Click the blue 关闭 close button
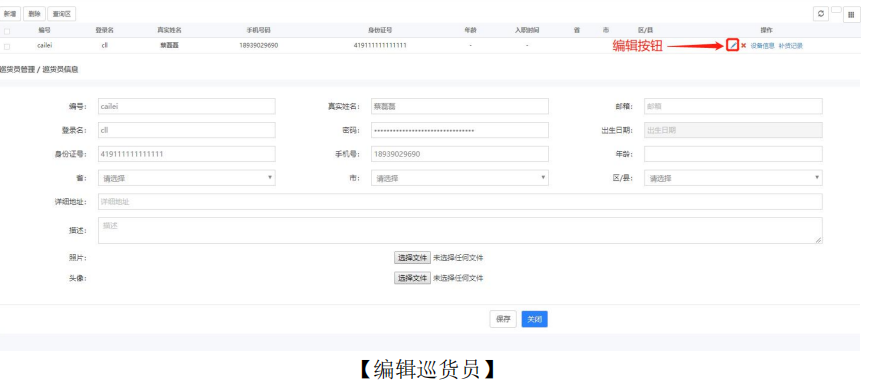The image size is (878, 383). 534,319
